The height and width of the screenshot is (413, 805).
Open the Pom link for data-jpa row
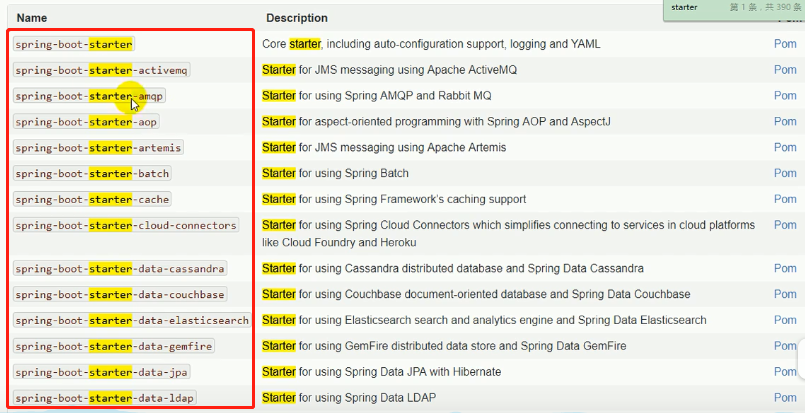[785, 371]
